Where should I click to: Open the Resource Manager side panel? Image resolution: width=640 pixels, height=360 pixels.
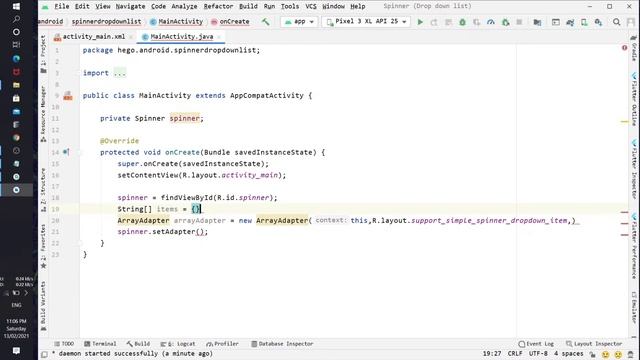(43, 114)
